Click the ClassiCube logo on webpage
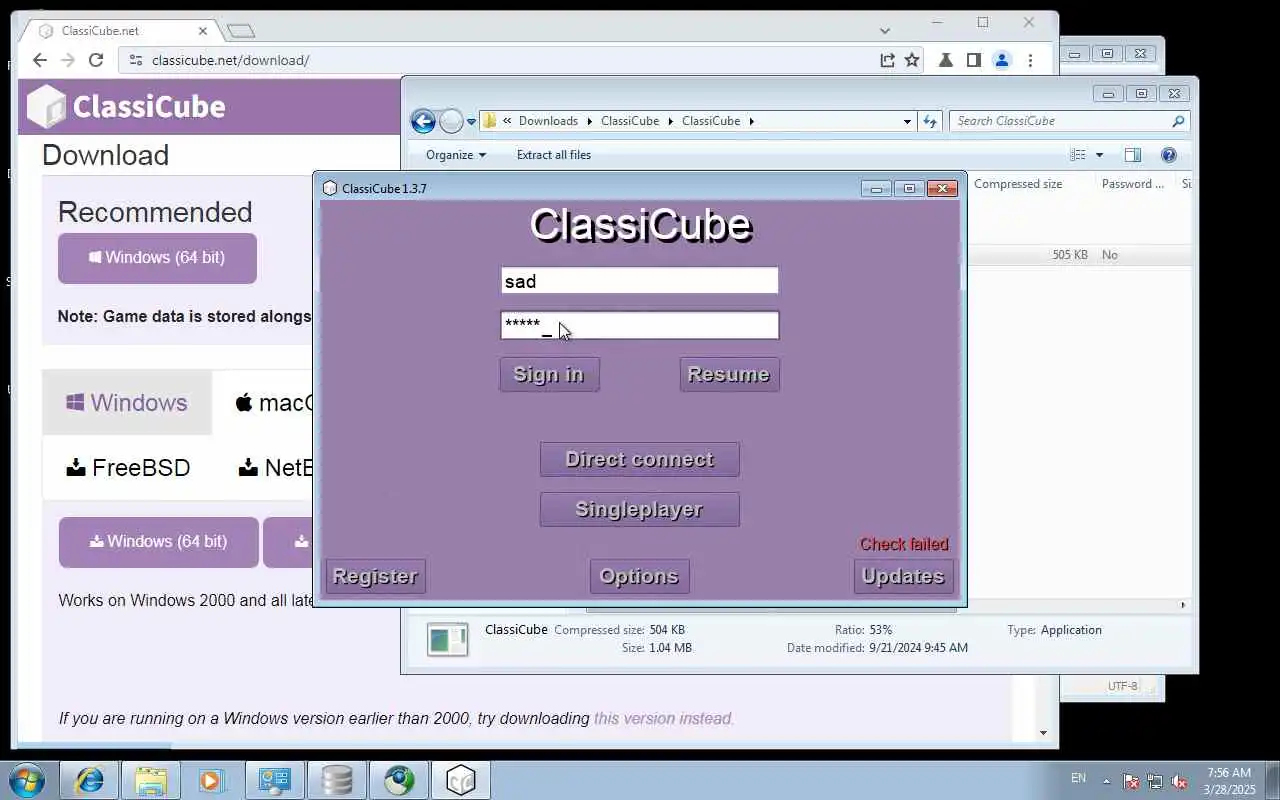This screenshot has height=800, width=1280. pyautogui.click(x=126, y=106)
